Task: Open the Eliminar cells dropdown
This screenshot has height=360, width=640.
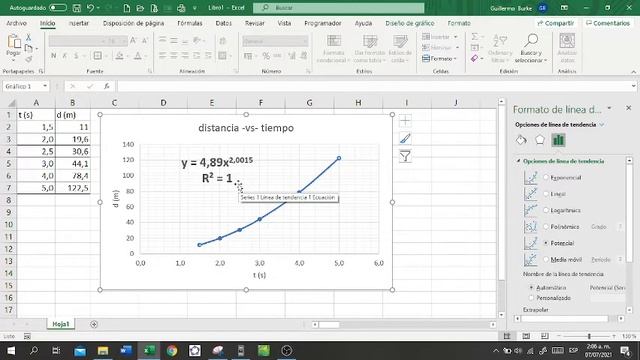Action: 440,48
